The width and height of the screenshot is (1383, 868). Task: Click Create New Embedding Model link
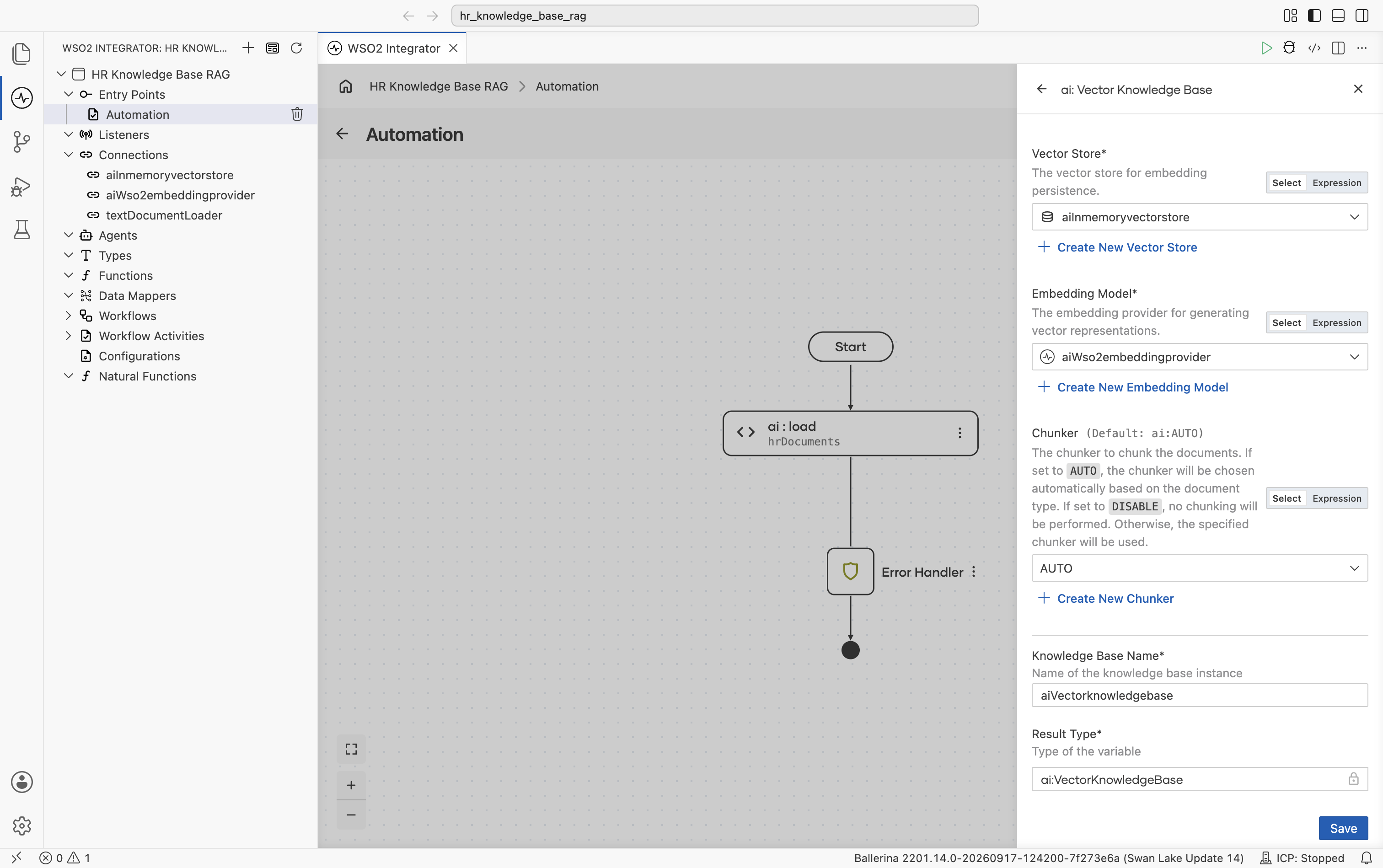[x=1133, y=387]
